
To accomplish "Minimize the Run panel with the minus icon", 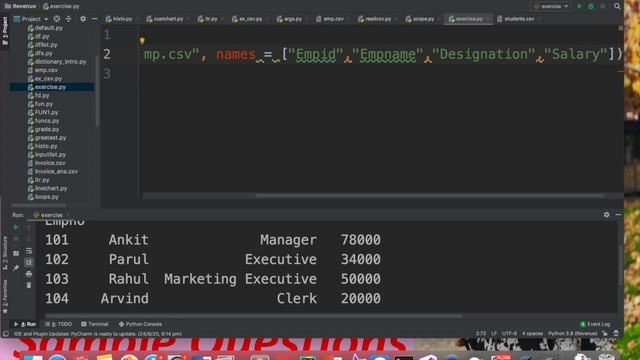I will 618,215.
